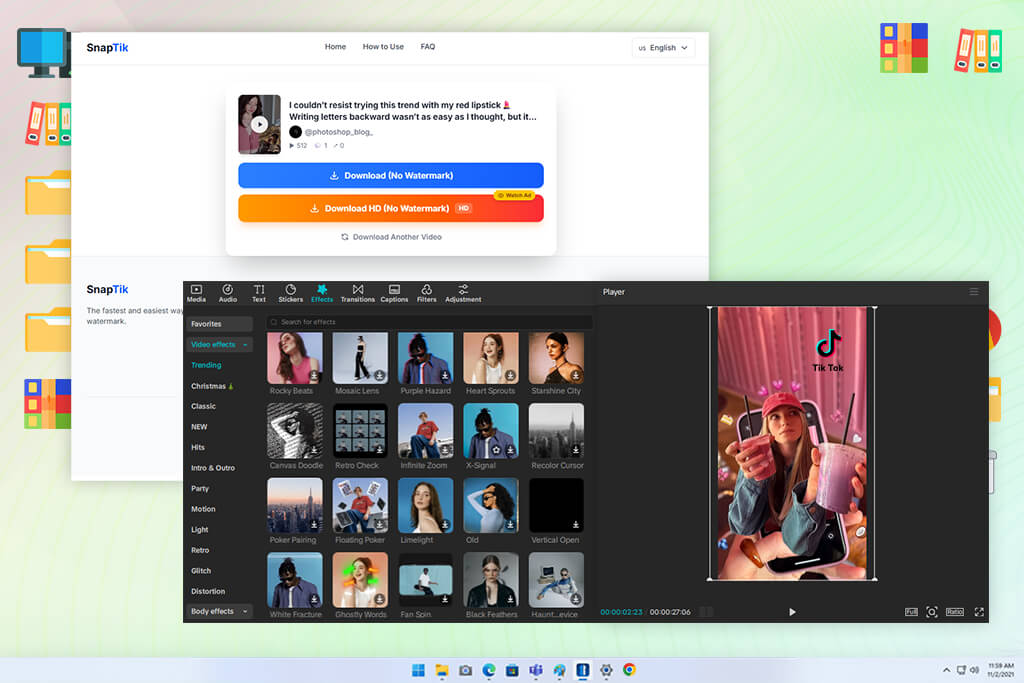Open the Favorites category
1024x683 pixels.
tap(219, 324)
